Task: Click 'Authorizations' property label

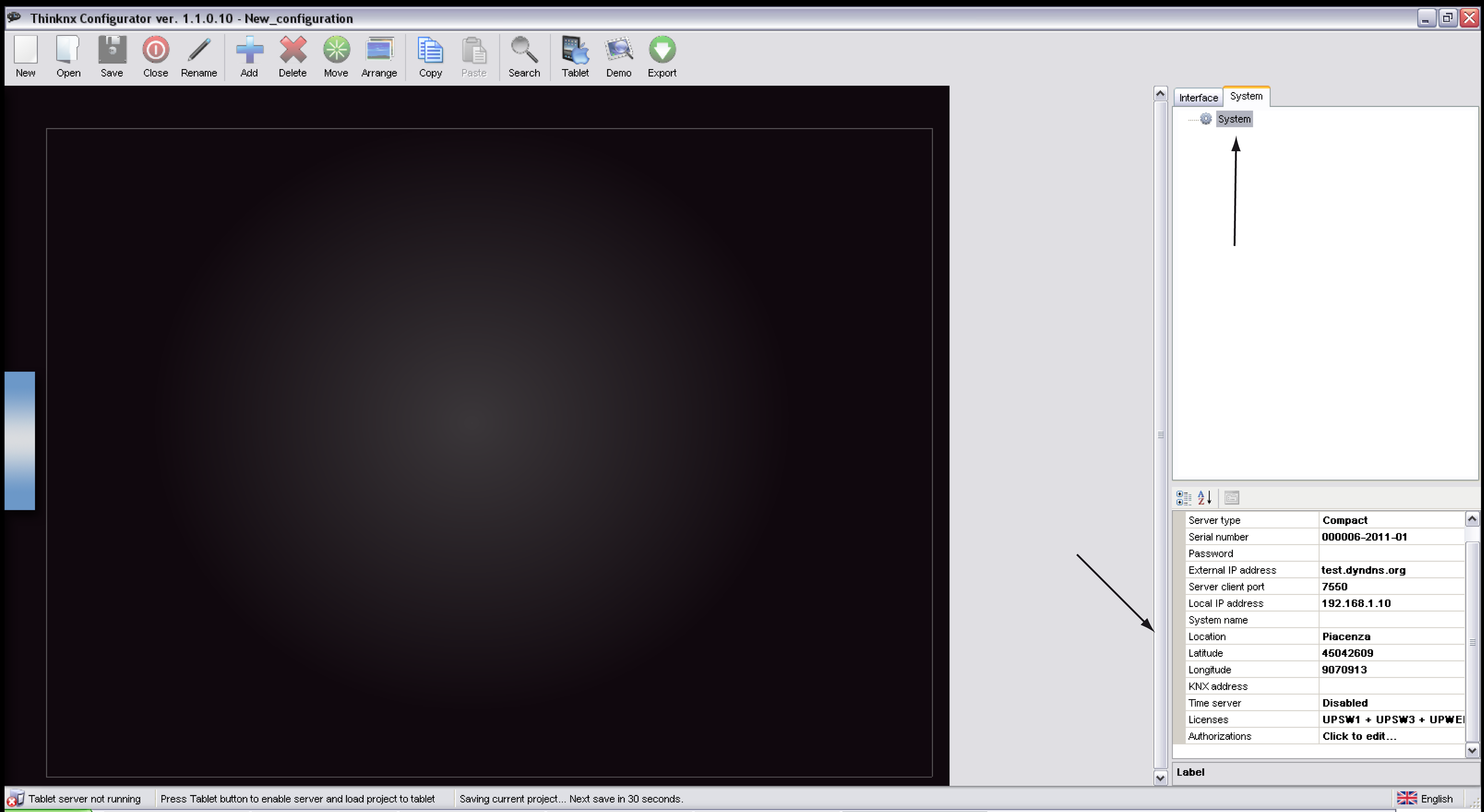Action: tap(1220, 736)
